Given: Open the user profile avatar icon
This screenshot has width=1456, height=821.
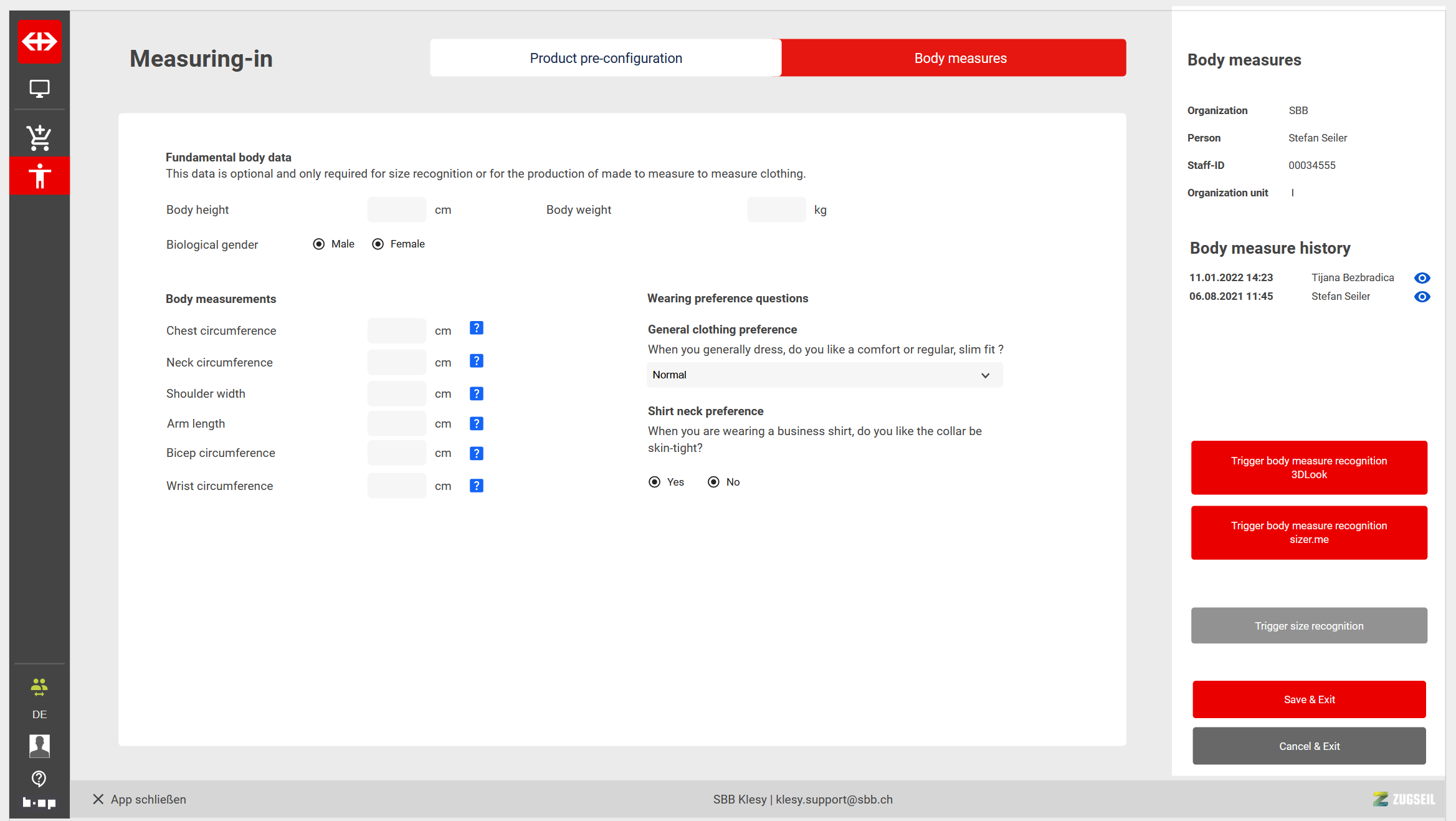Looking at the screenshot, I should click(39, 746).
